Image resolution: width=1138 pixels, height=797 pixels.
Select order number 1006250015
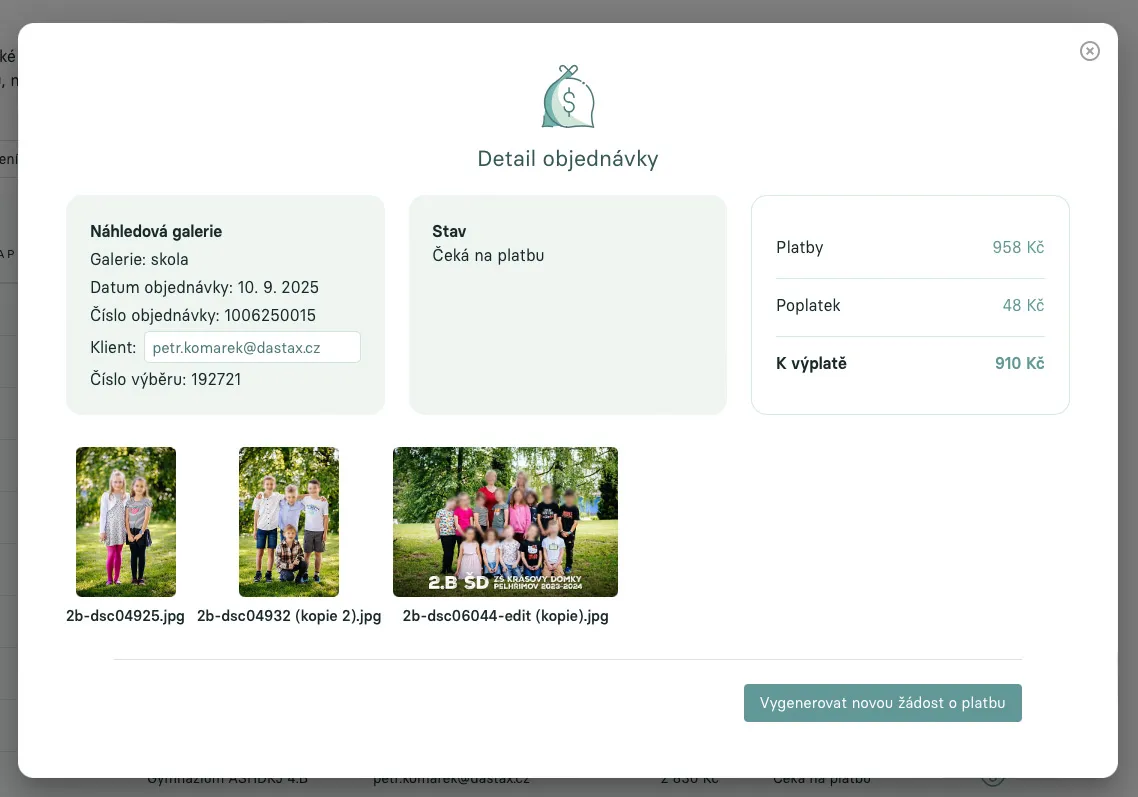click(270, 315)
